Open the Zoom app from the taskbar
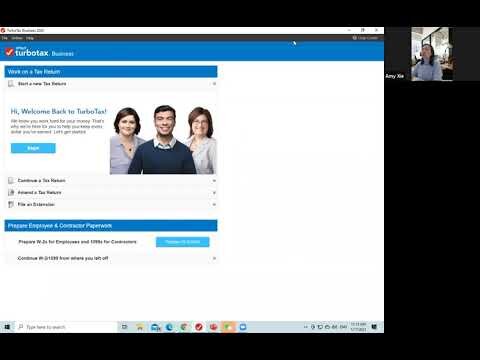 [x=243, y=327]
